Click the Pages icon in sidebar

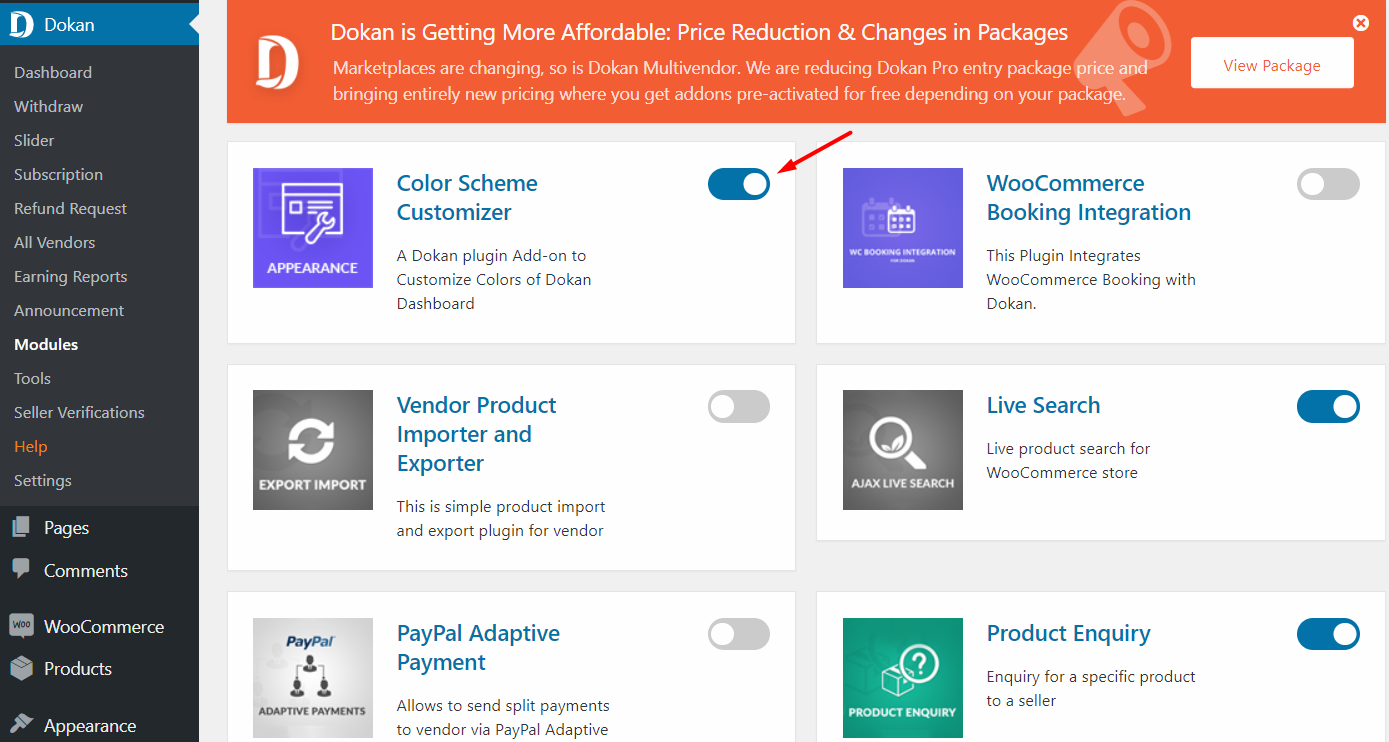pos(21,527)
